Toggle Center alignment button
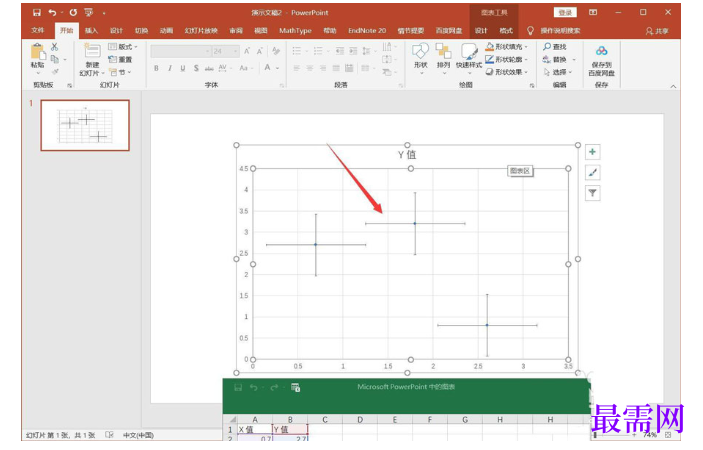 (309, 68)
